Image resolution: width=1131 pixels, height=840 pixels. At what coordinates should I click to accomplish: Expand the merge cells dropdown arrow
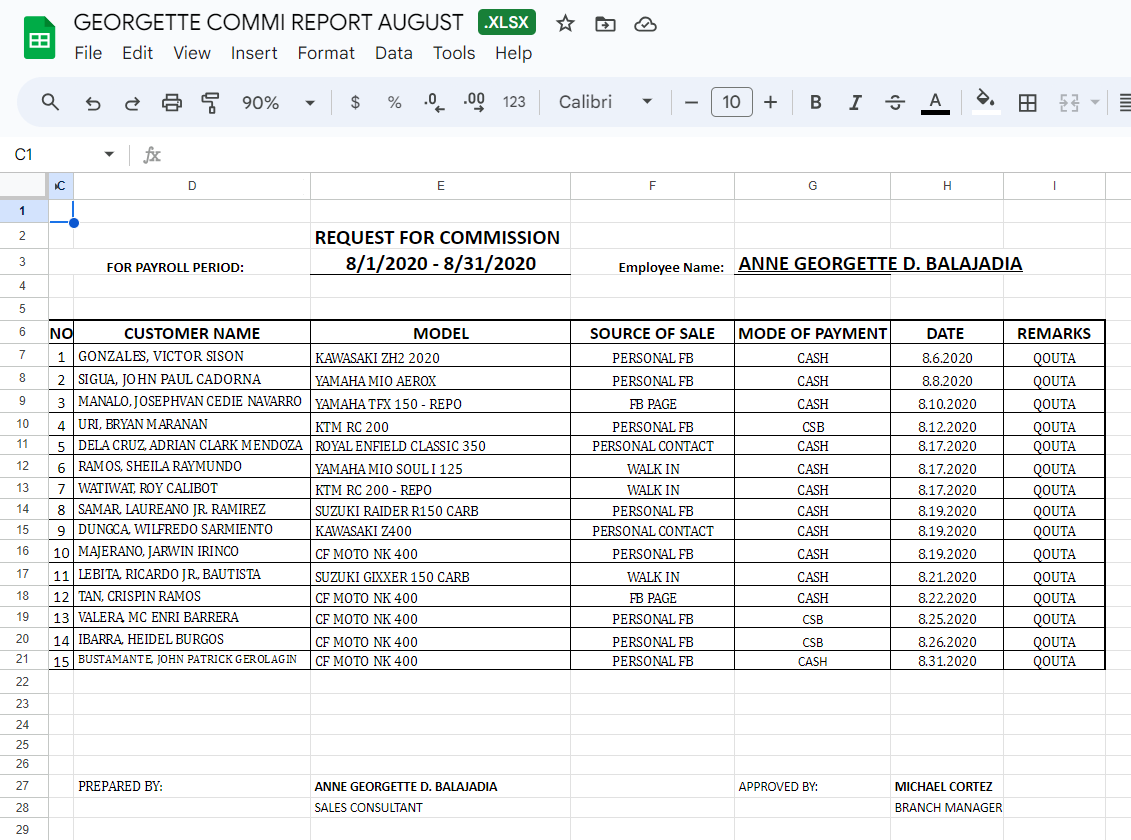tap(1094, 102)
